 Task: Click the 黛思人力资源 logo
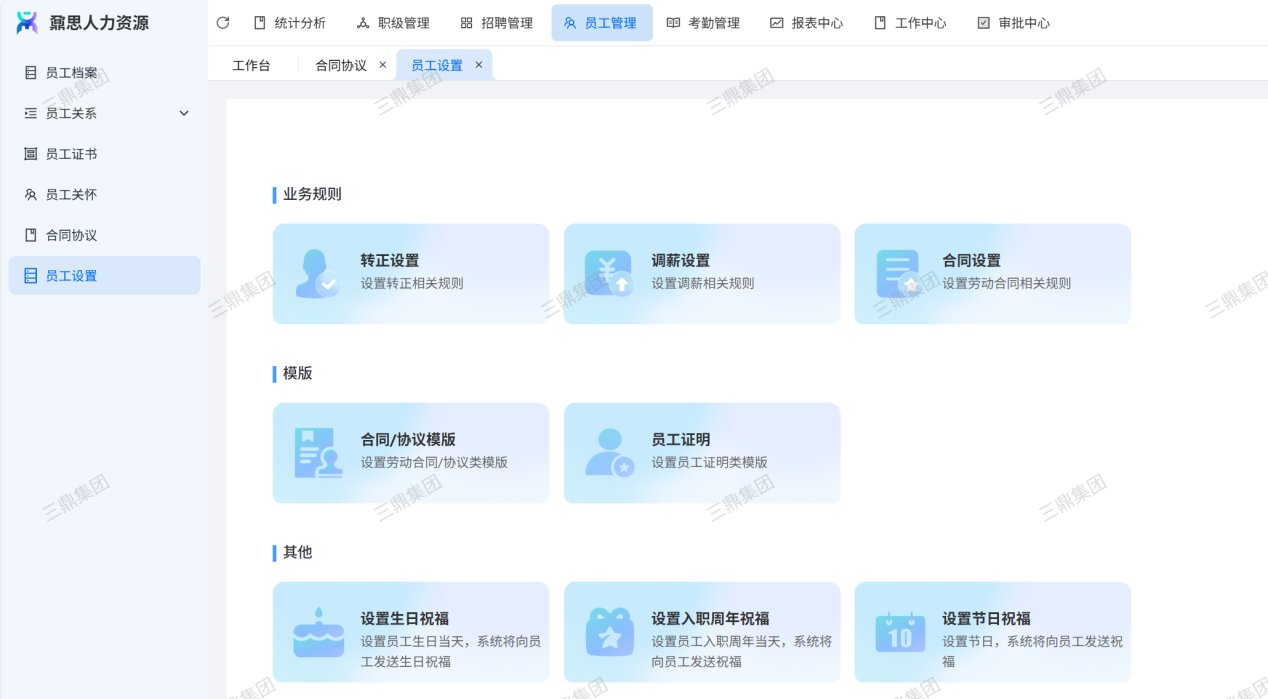pyautogui.click(x=27, y=22)
